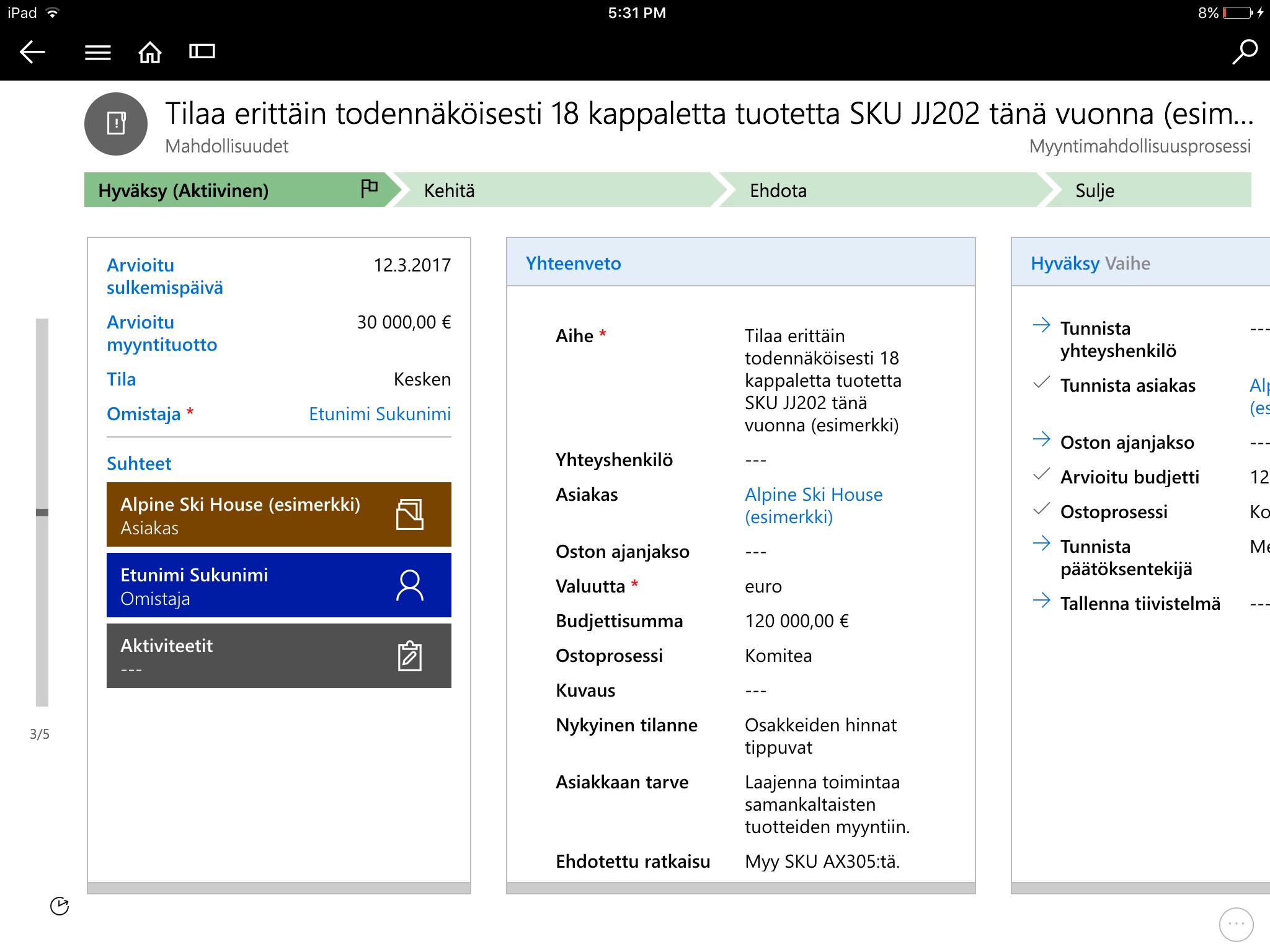Click the person icon on Omistaja tile

[x=409, y=586]
